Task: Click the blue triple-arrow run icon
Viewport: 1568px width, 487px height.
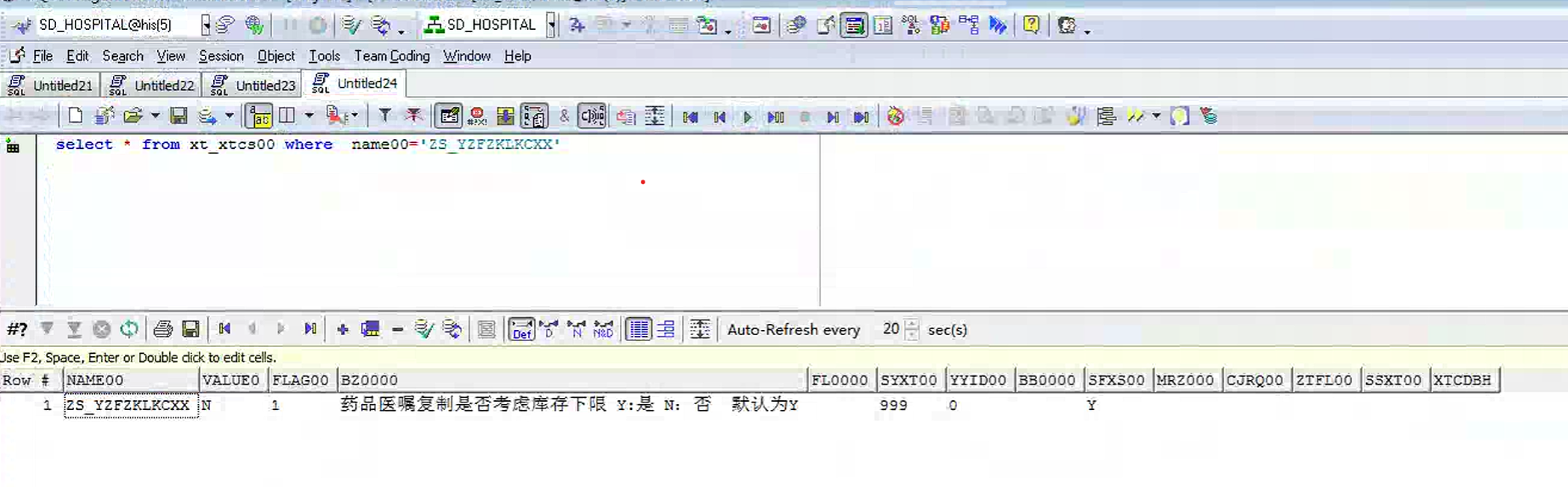Action: [x=998, y=25]
